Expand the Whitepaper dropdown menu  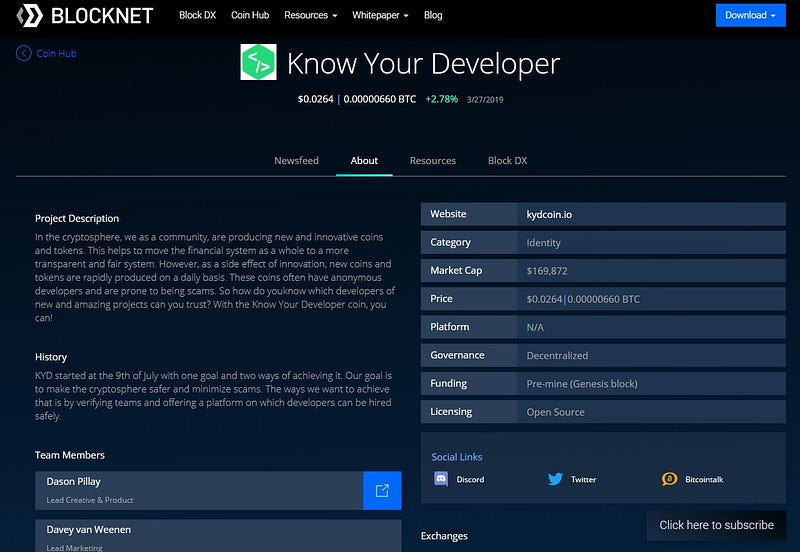point(380,15)
